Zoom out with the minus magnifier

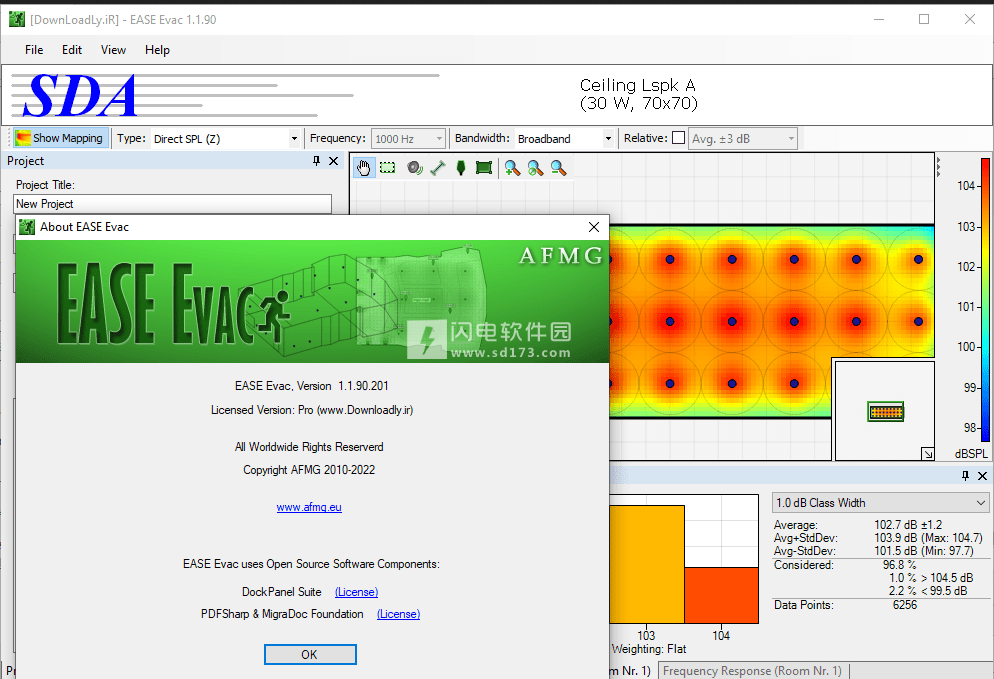click(558, 168)
